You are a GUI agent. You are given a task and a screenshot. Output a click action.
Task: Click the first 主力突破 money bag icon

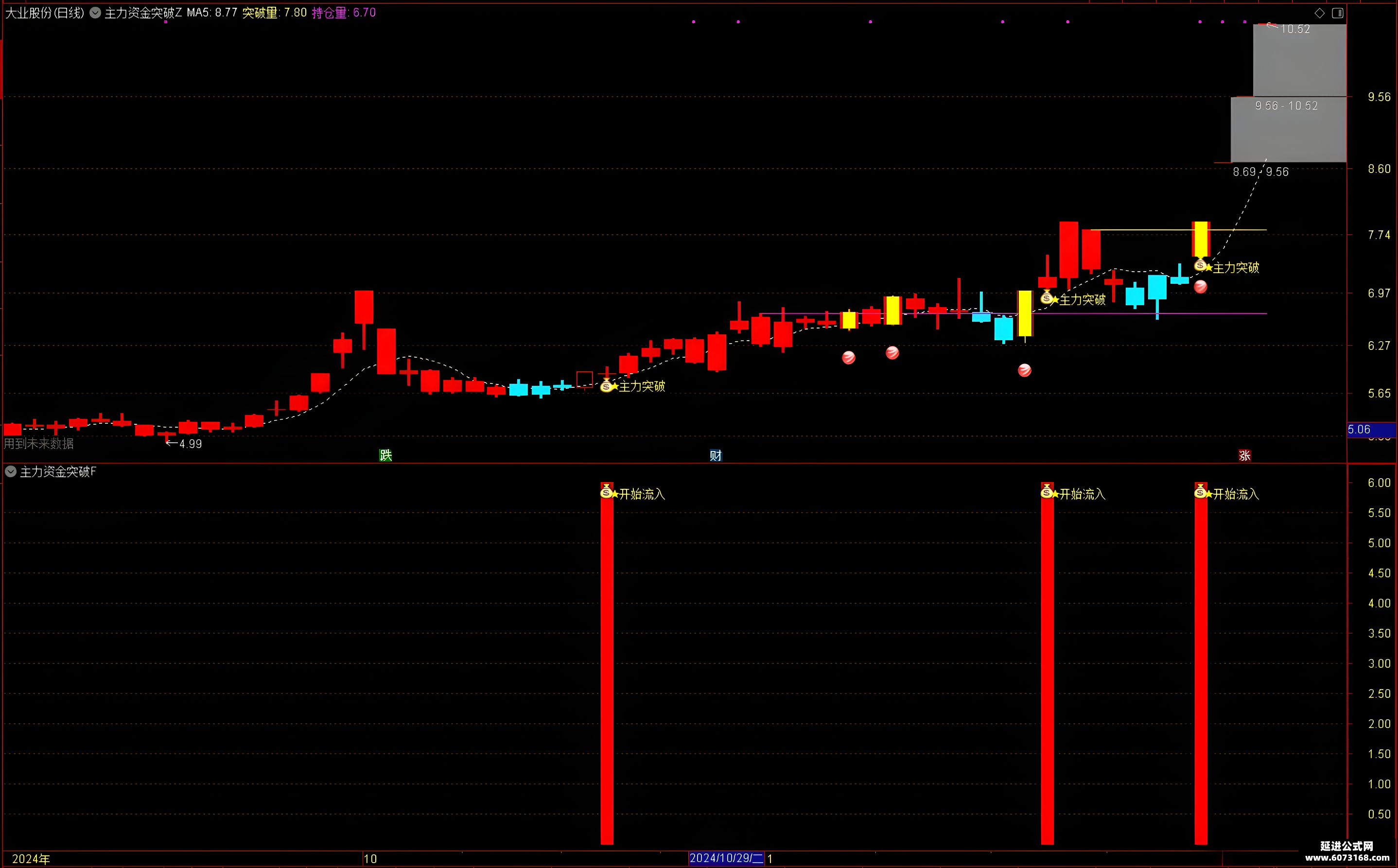[606, 386]
